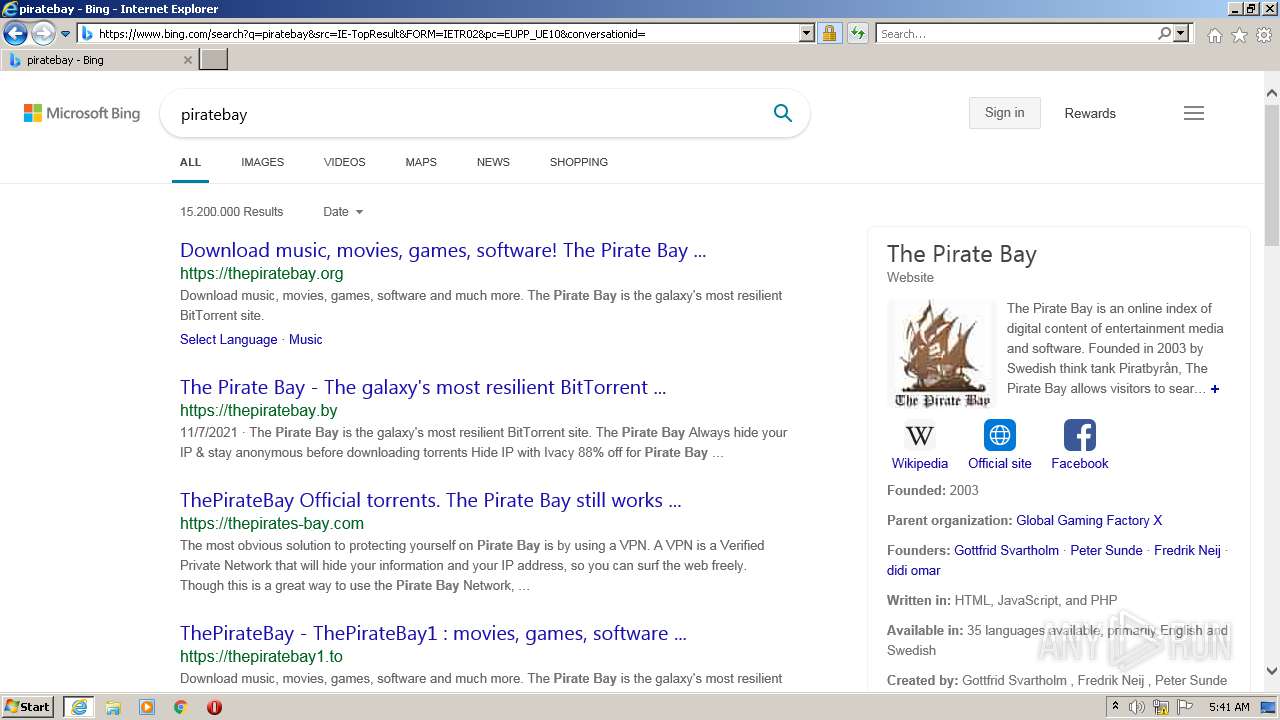Open the Rewards link
1280x720 pixels.
(x=1090, y=114)
